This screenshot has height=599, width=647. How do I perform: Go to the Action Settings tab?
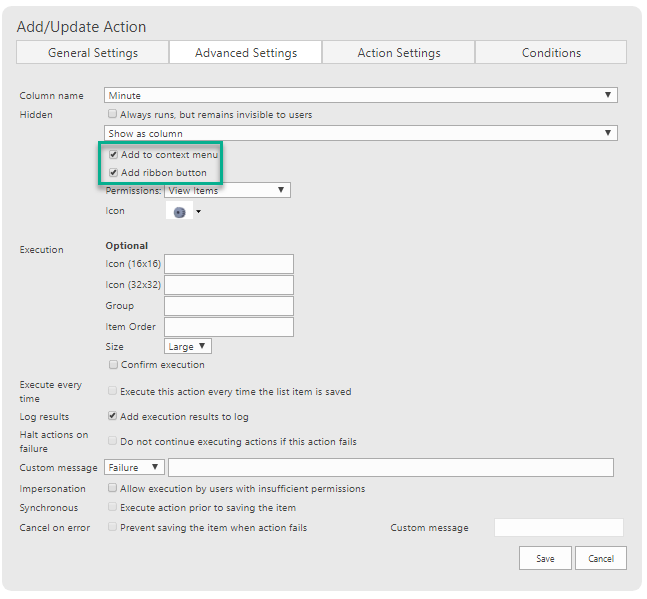[x=398, y=52]
